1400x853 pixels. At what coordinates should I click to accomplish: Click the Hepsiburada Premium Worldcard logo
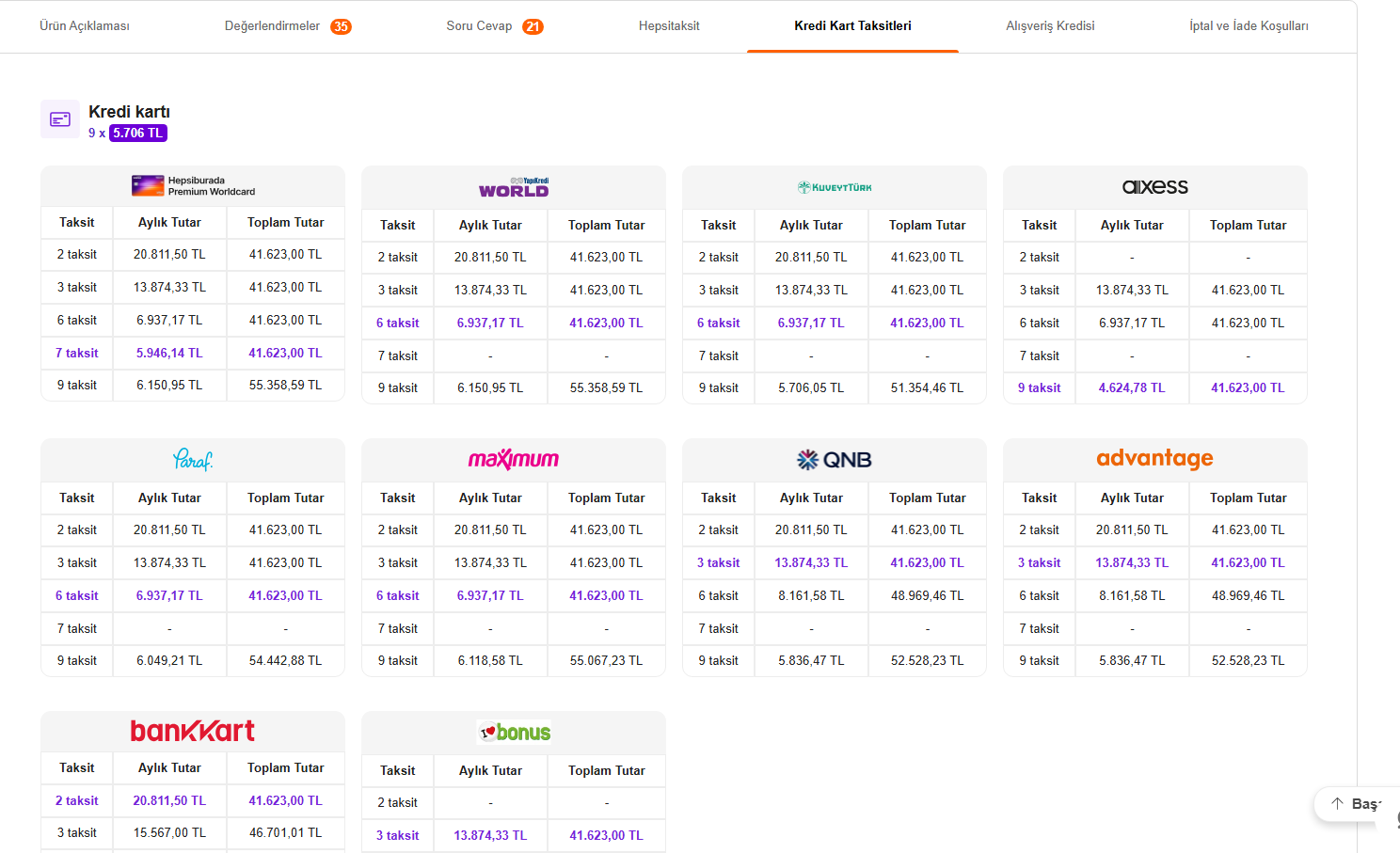[193, 186]
